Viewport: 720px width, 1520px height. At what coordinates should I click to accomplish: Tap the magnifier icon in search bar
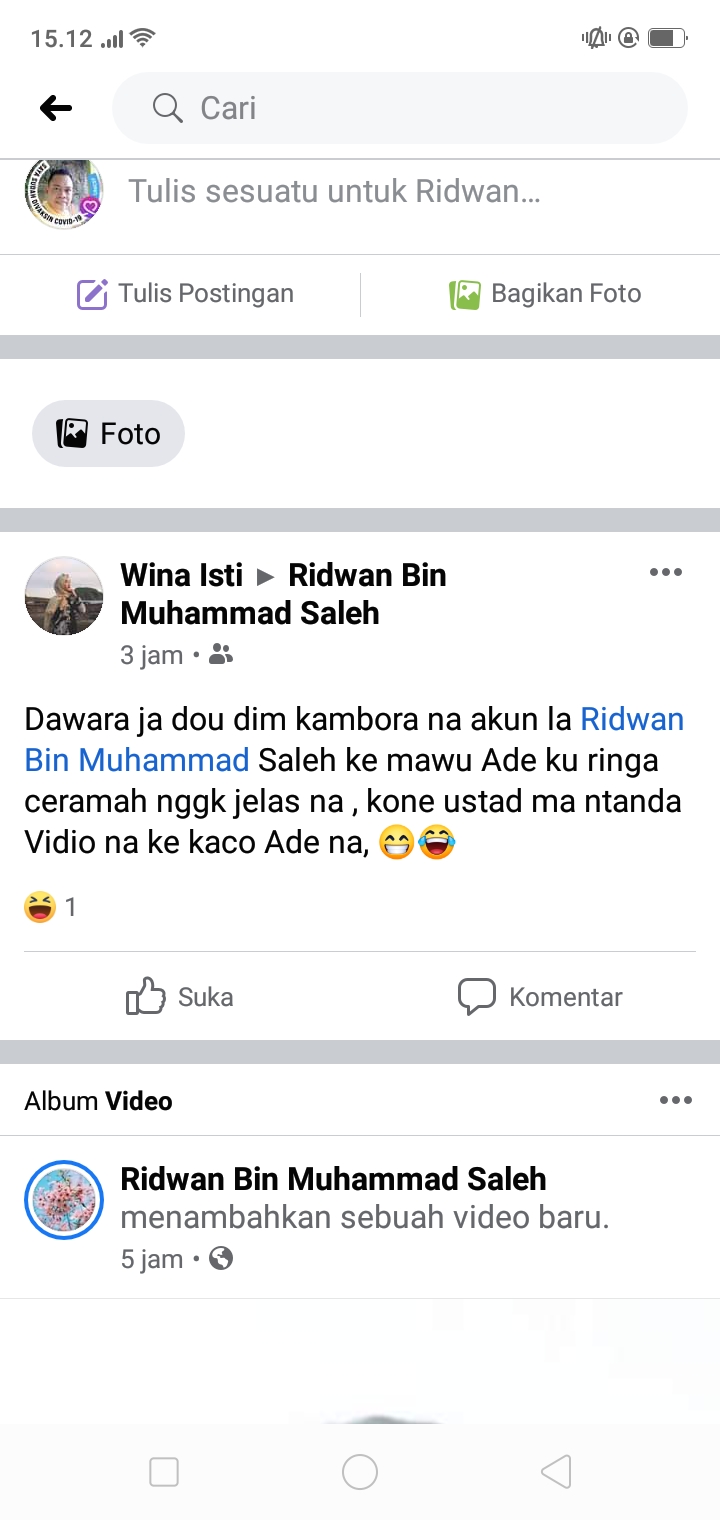click(x=167, y=108)
